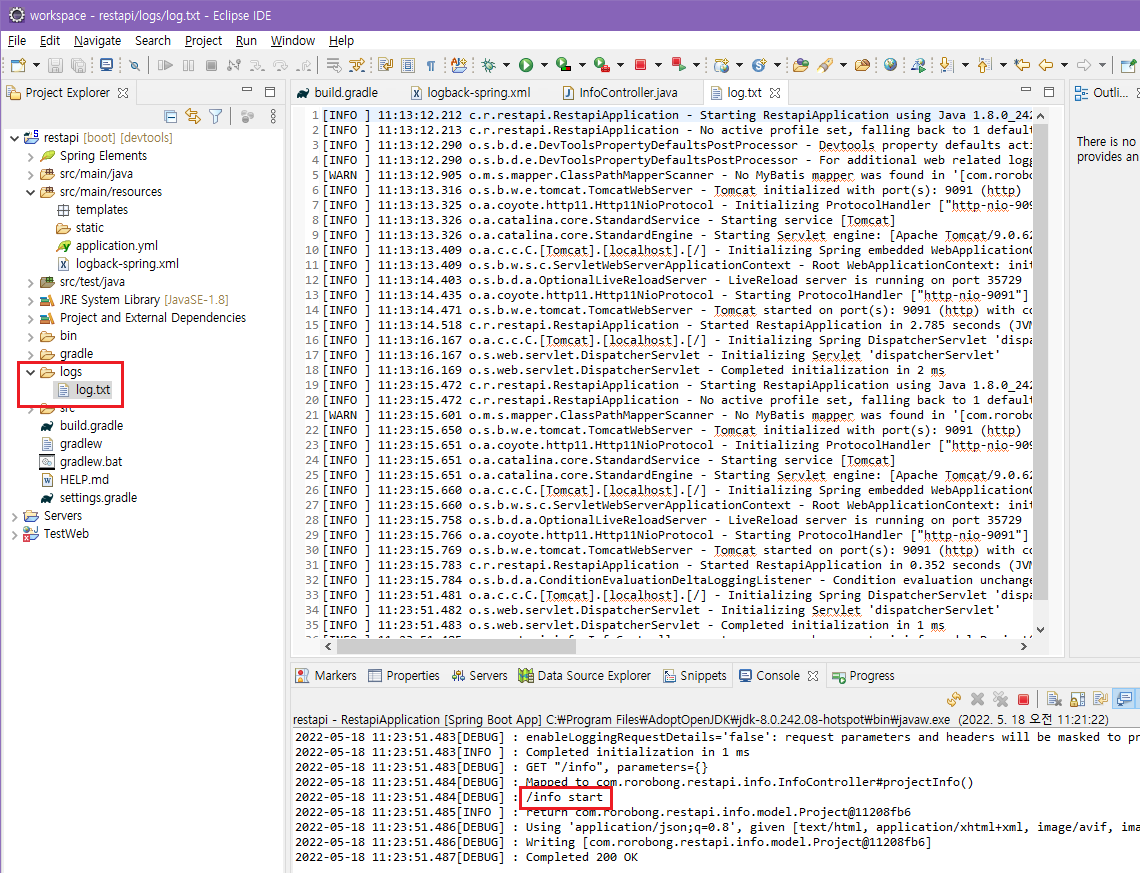This screenshot has height=873, width=1140.
Task: Click the Save toolbar icon
Action: (55, 65)
